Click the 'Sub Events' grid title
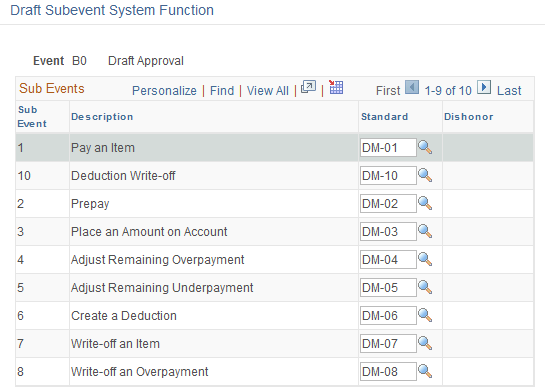The image size is (545, 392). (x=52, y=88)
